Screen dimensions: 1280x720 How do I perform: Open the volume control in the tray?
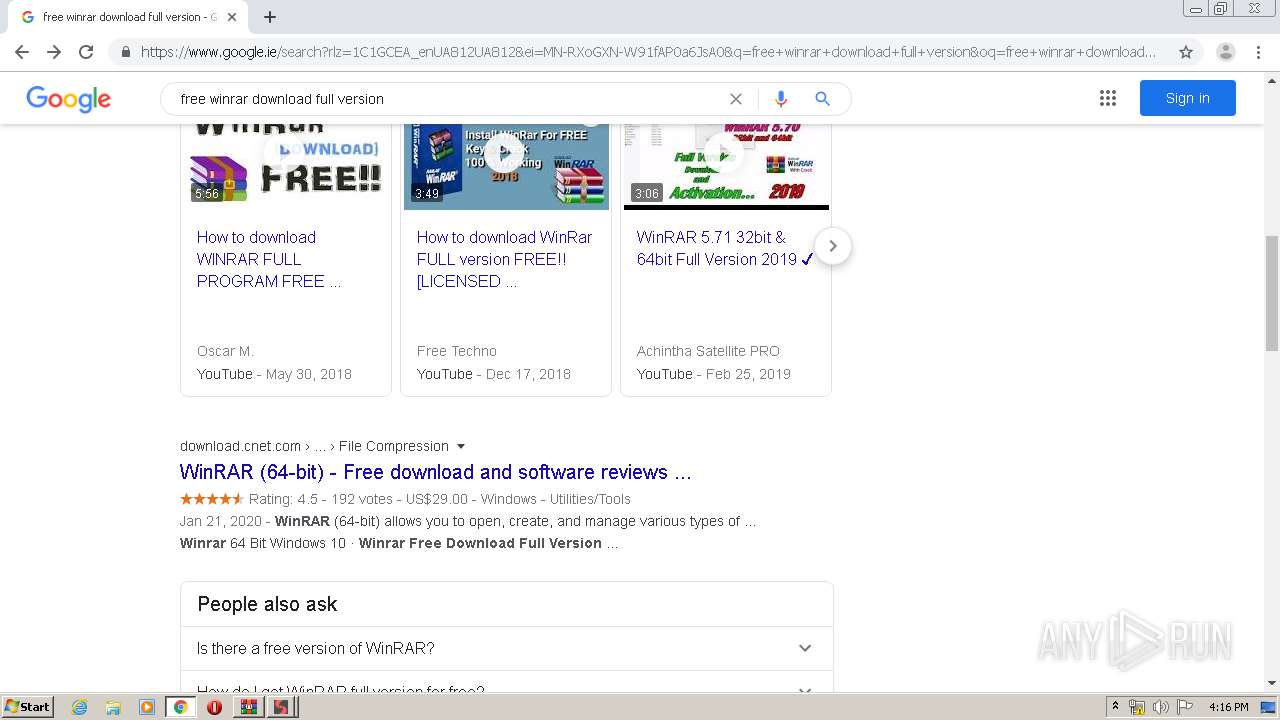pos(1160,707)
